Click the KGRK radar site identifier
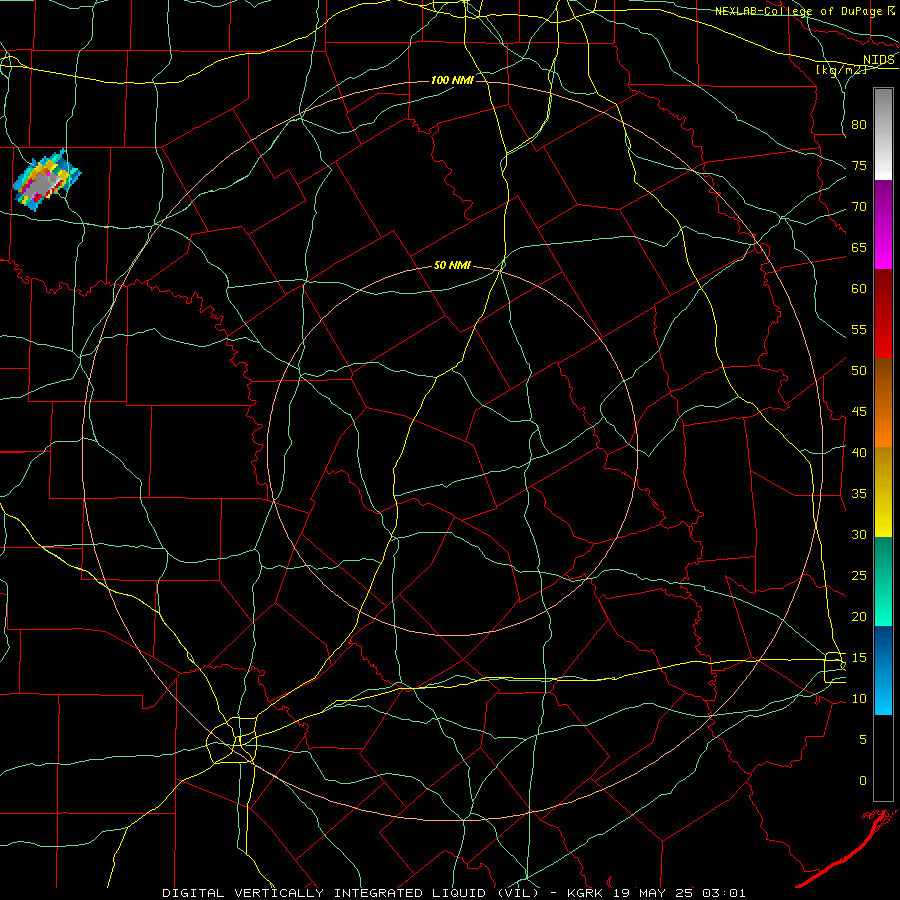 click(586, 893)
